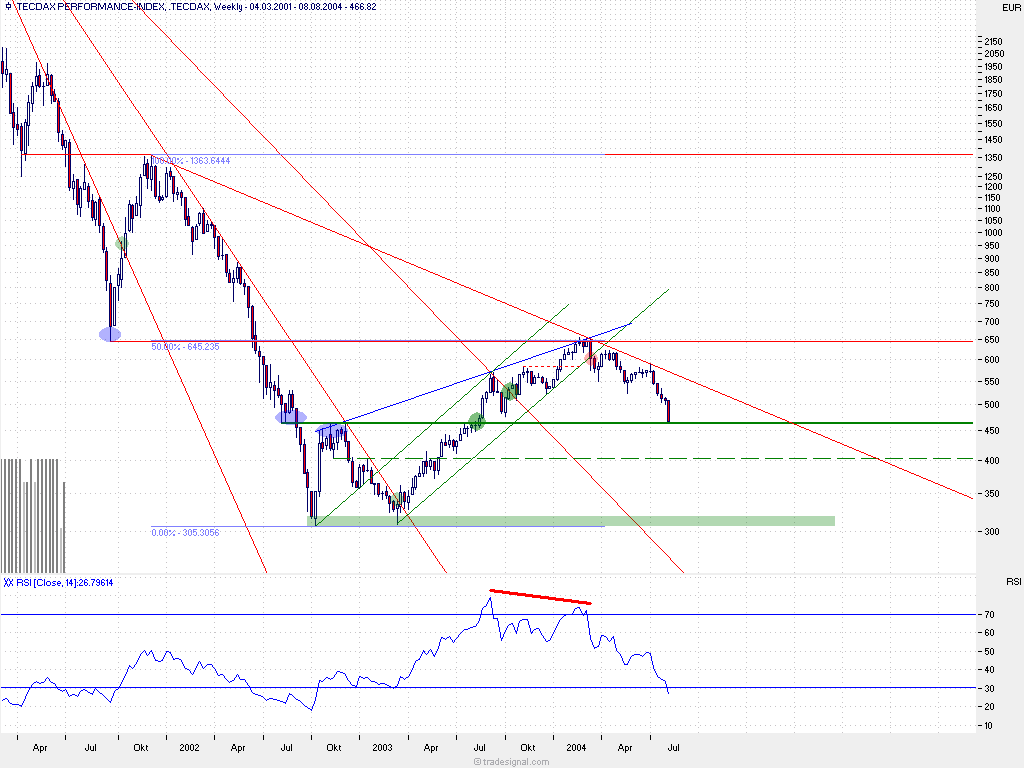The width and height of the screenshot is (1024, 768).
Task: Click the 2004 label on the time axis
Action: tap(577, 747)
